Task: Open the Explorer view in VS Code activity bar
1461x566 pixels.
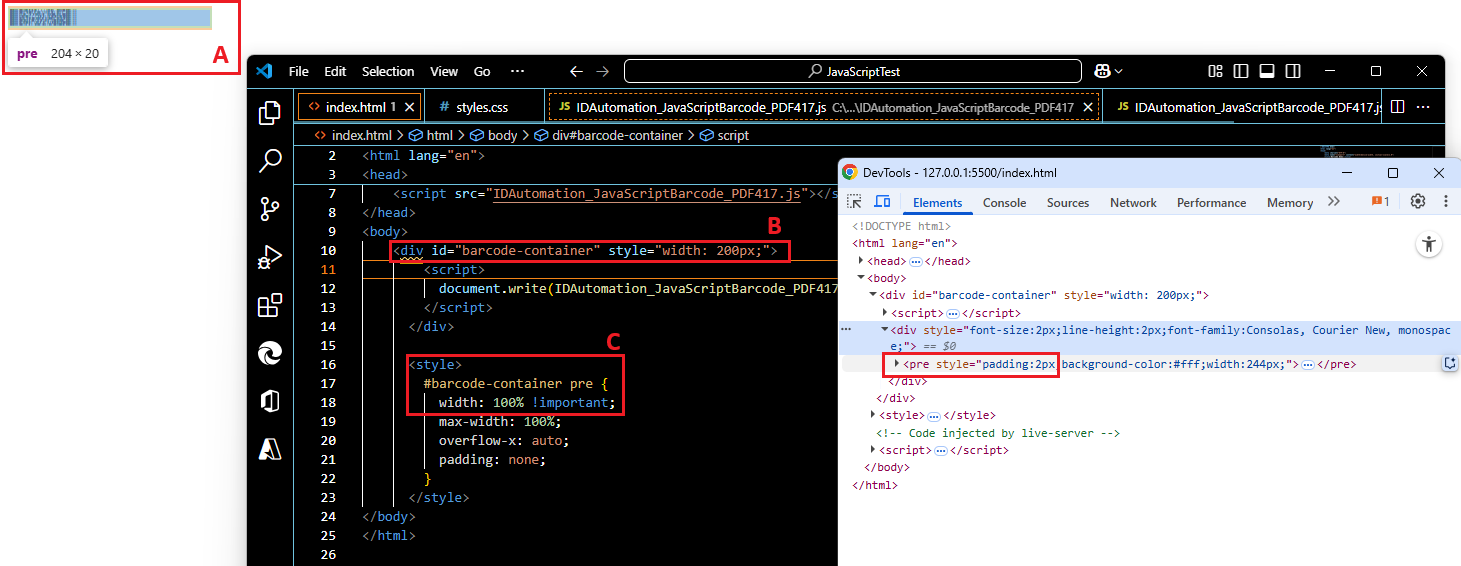Action: 270,113
